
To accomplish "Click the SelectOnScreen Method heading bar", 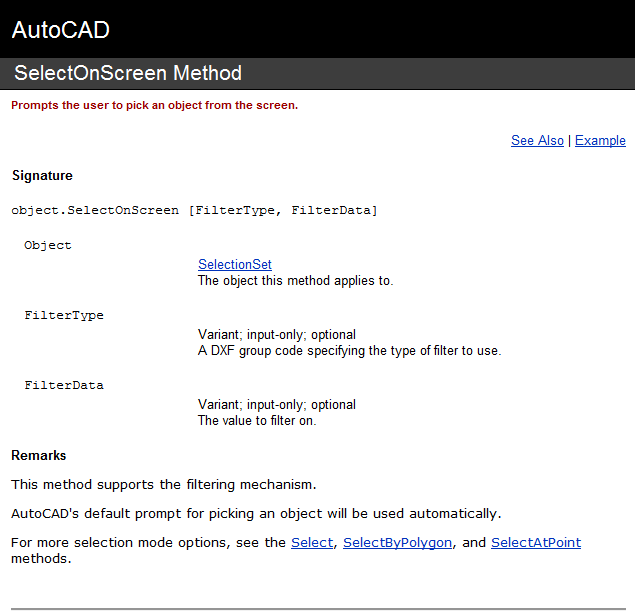I will coord(318,73).
